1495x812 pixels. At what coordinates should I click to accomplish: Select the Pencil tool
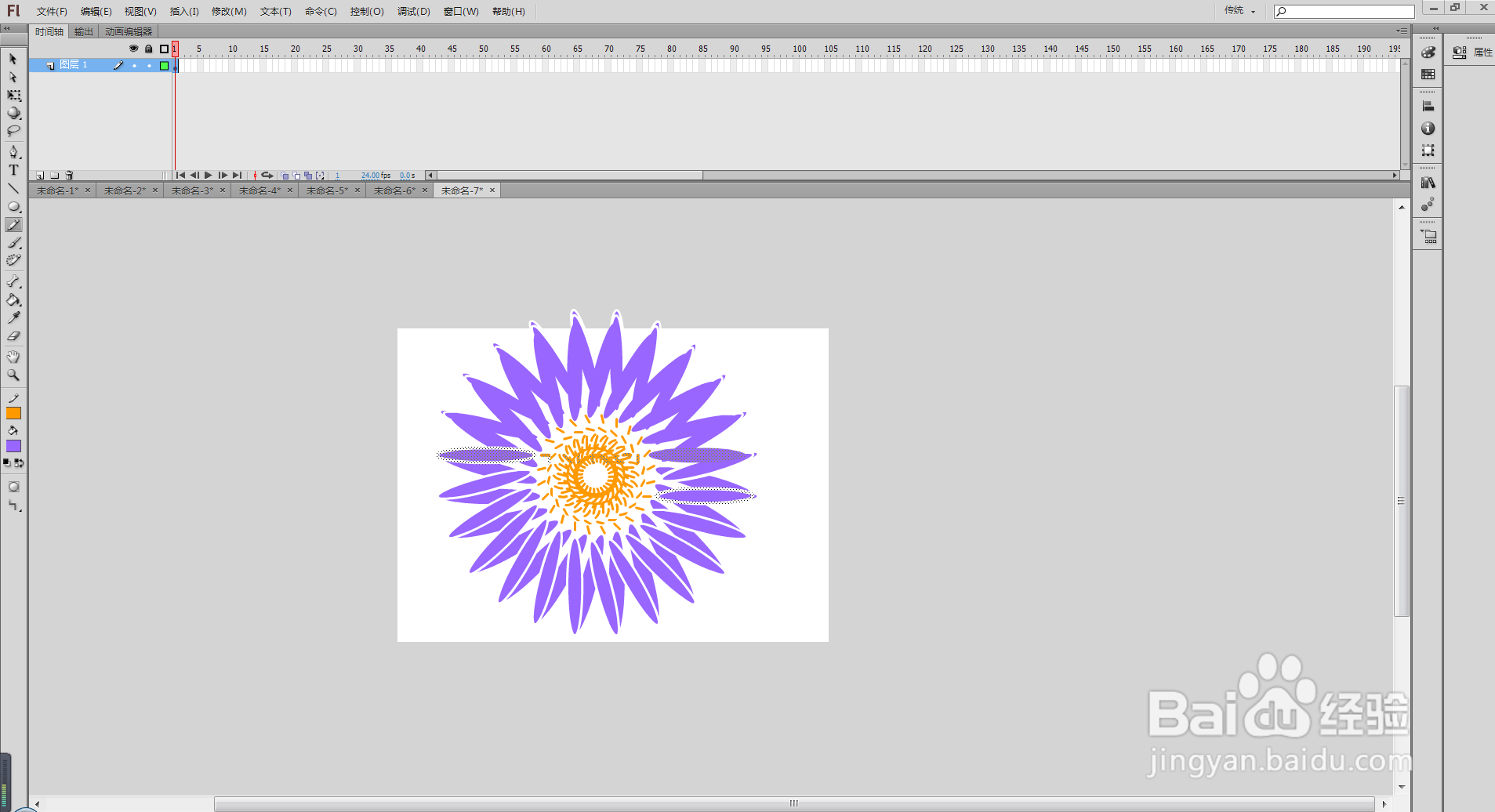(x=13, y=225)
